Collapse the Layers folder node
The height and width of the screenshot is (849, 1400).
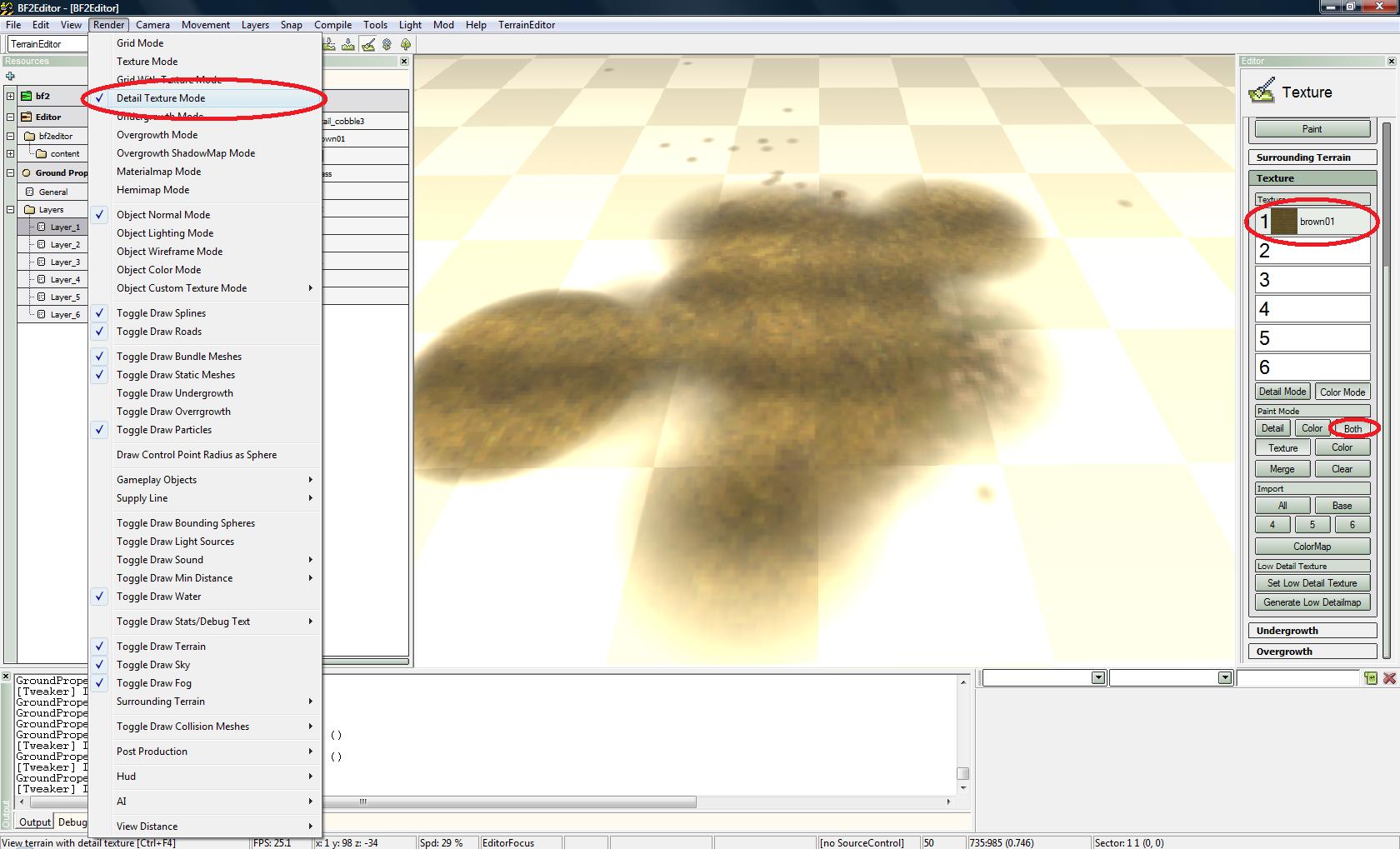click(x=10, y=209)
